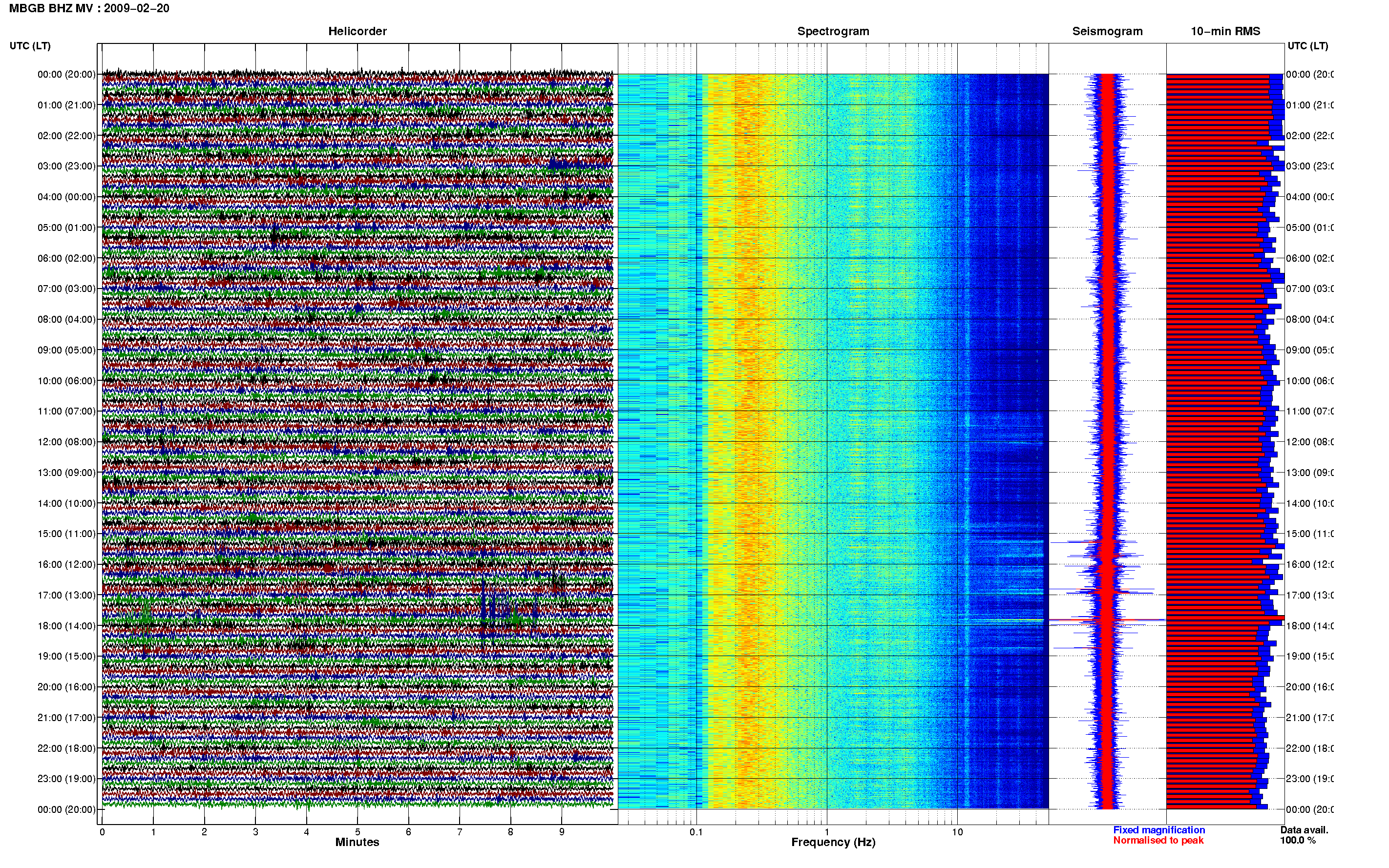Click the right 'UTC (LT)' axis label

(x=1307, y=46)
